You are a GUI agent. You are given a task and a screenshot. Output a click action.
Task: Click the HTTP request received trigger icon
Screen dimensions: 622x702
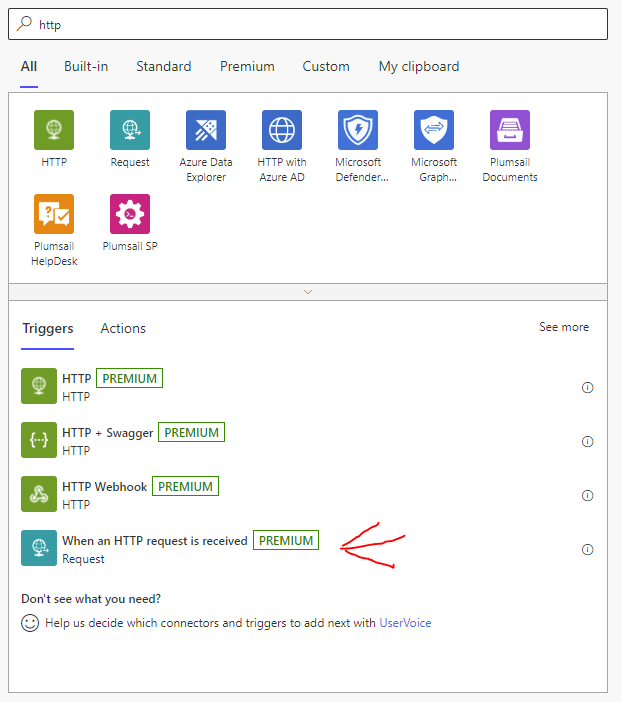39,548
